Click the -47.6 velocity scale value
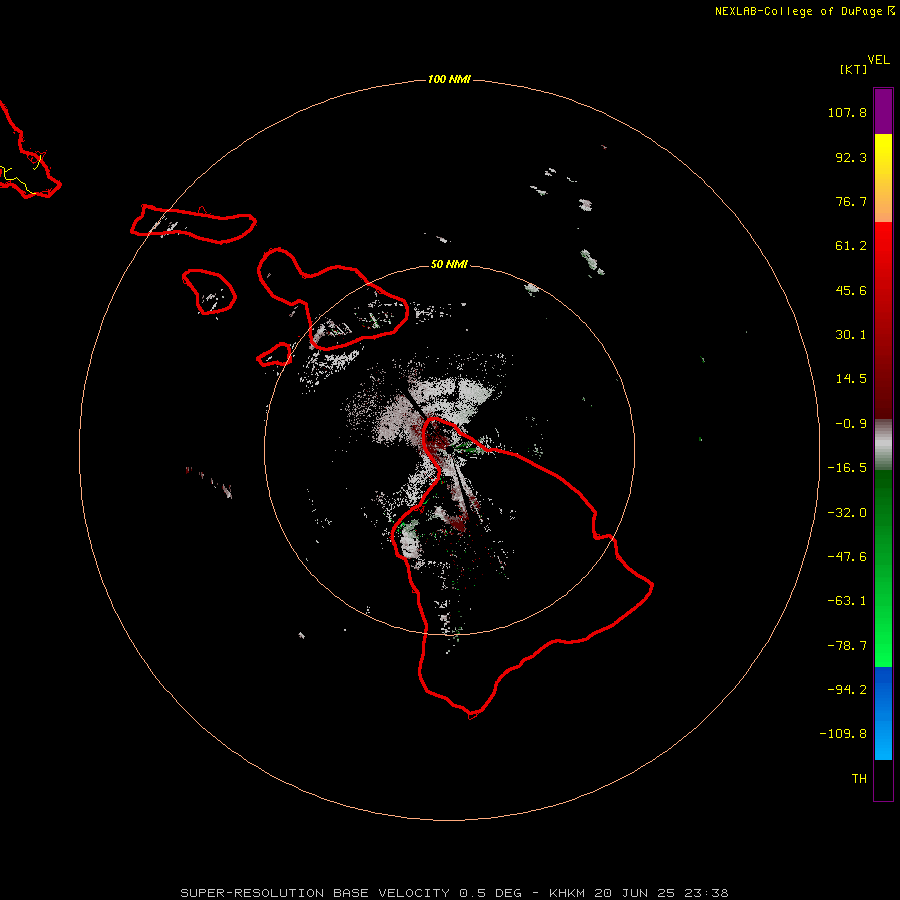The width and height of the screenshot is (900, 900). pyautogui.click(x=847, y=557)
